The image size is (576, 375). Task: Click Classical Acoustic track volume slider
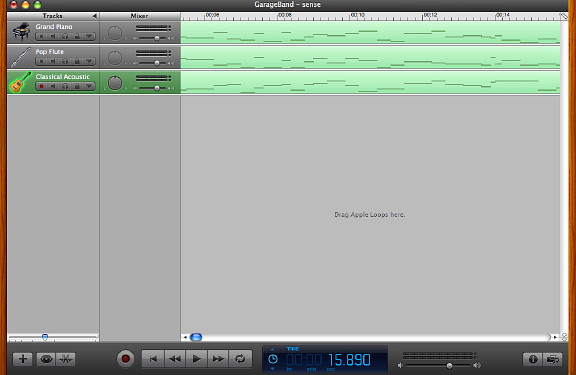click(157, 88)
